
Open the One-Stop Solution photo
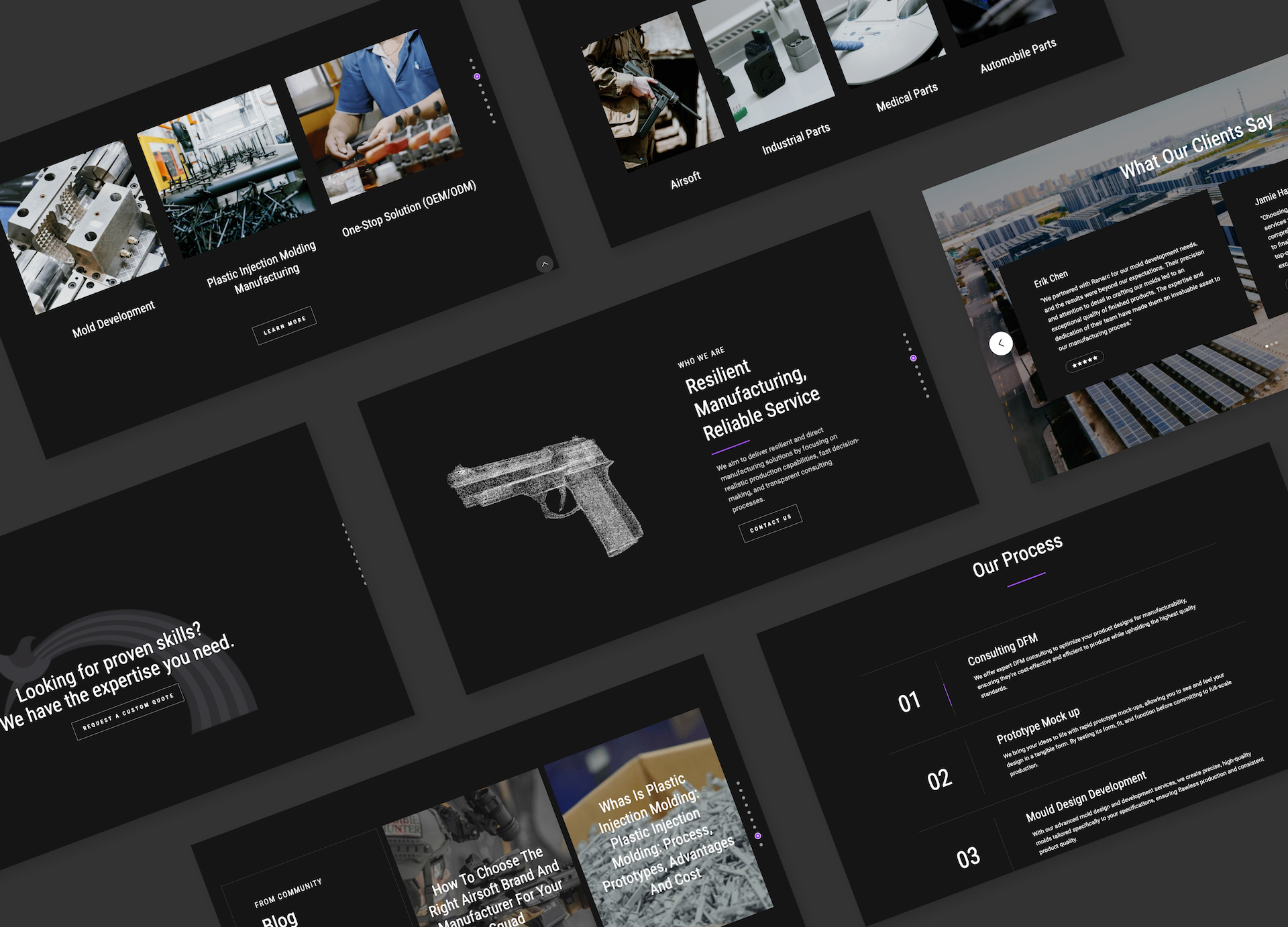[x=374, y=115]
